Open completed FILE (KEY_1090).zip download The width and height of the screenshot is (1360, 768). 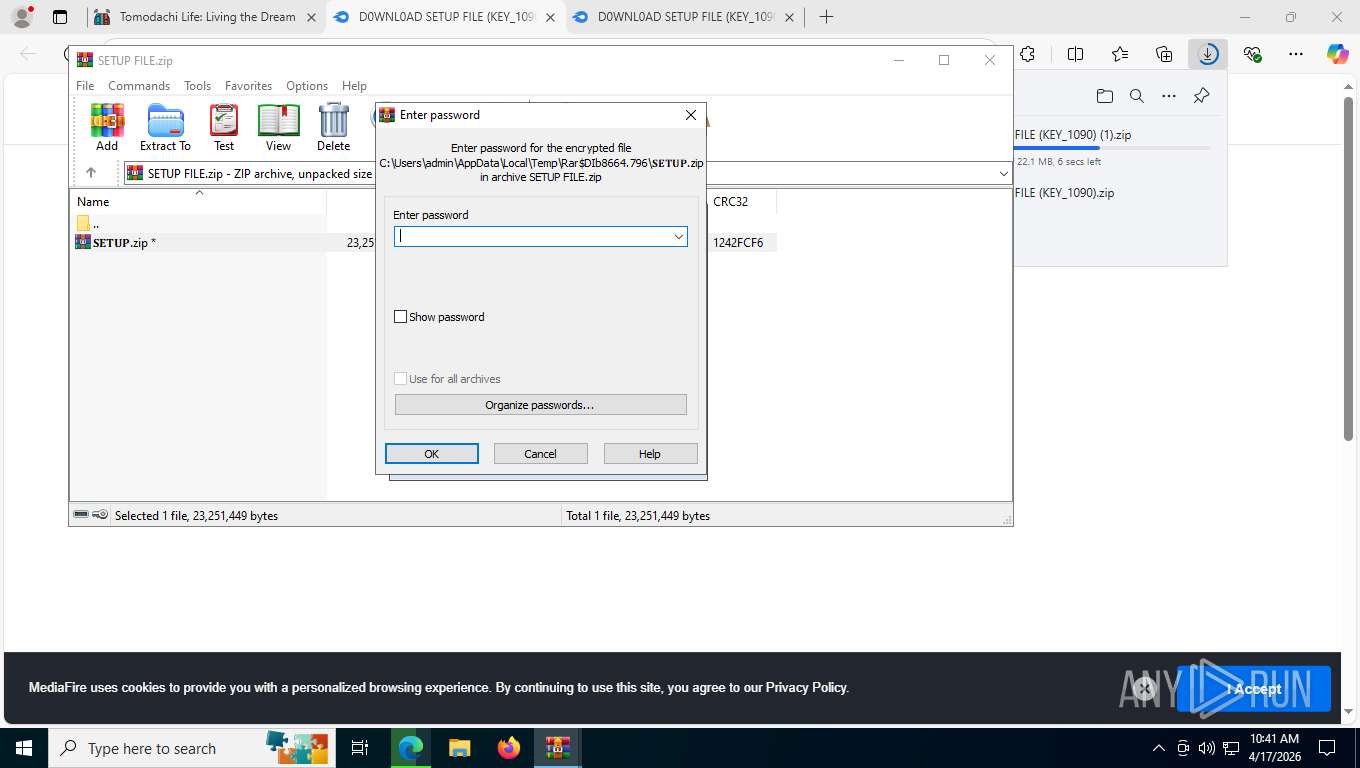pyautogui.click(x=1064, y=193)
